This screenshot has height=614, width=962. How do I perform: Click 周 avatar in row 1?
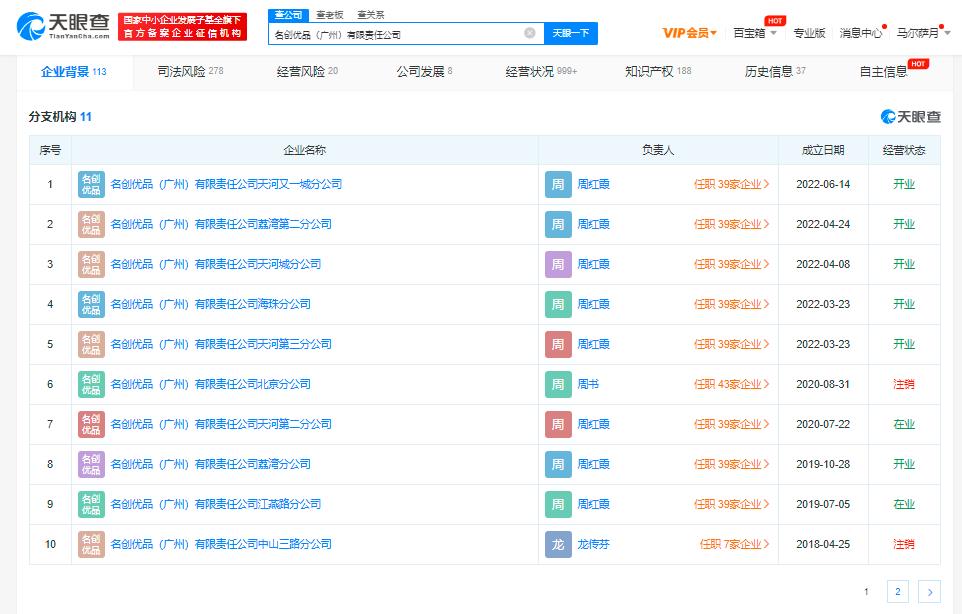pyautogui.click(x=558, y=184)
